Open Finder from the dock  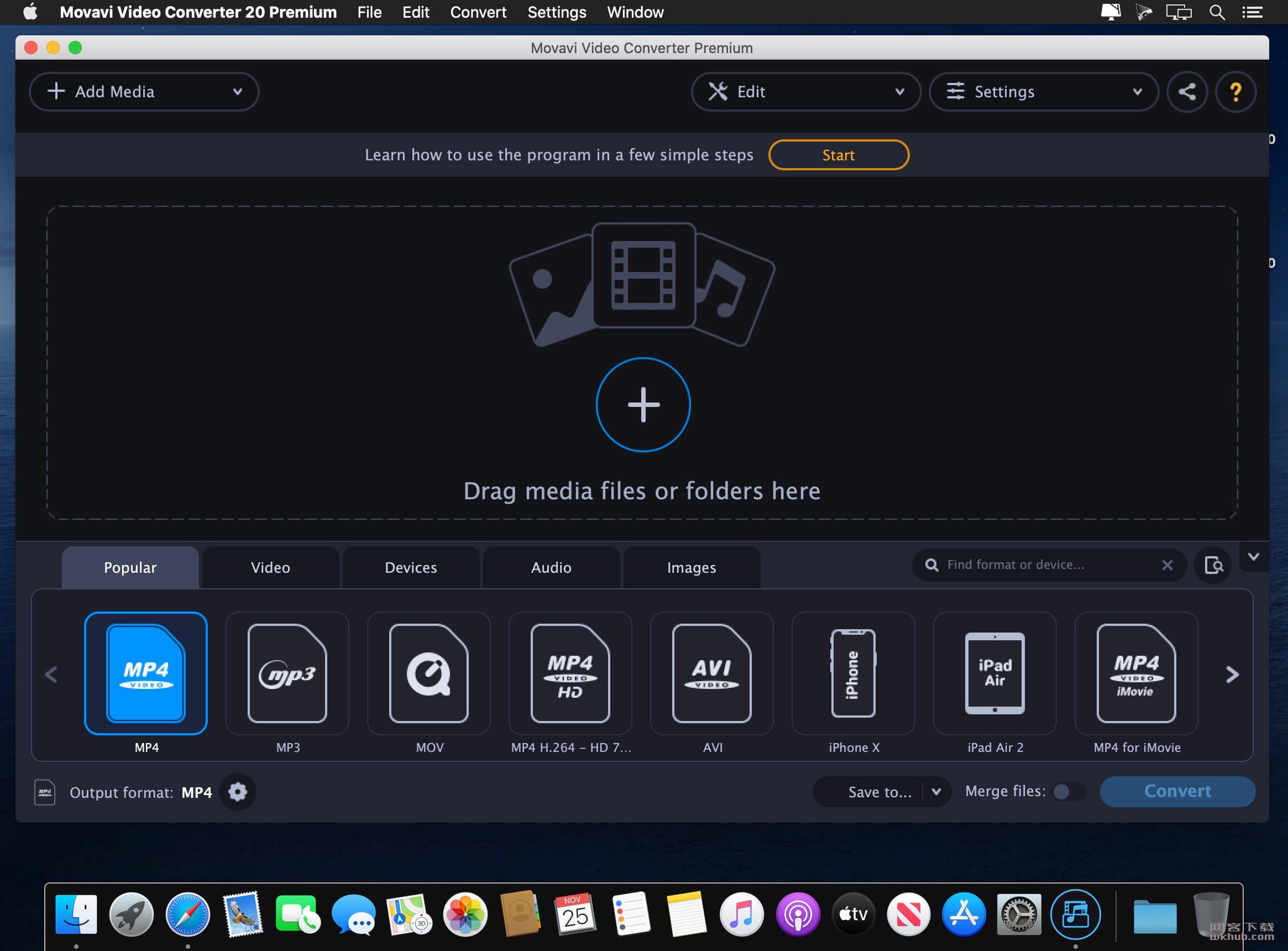76,914
